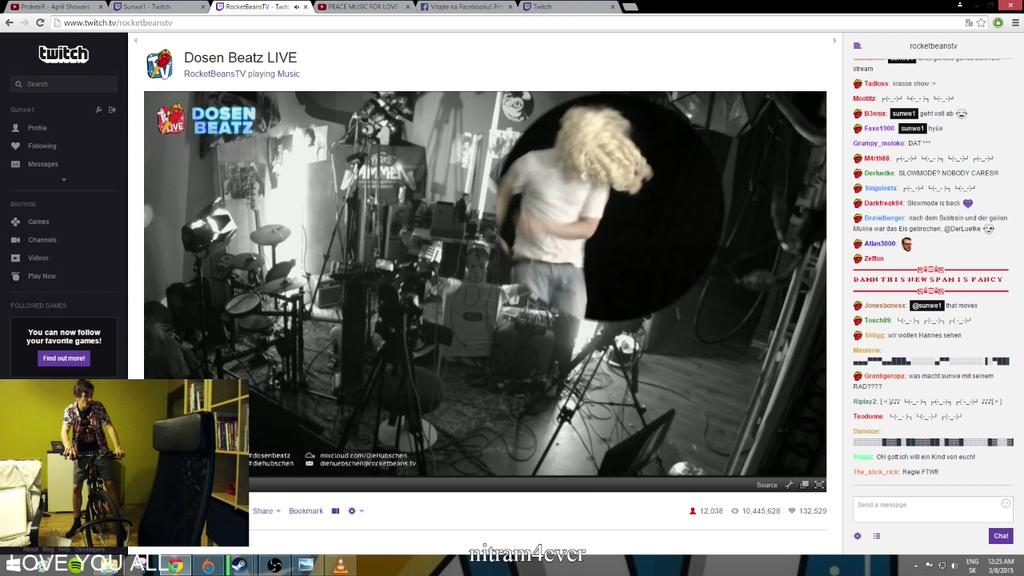
Task: Click chat username Darkfreak94
Action: (884, 203)
